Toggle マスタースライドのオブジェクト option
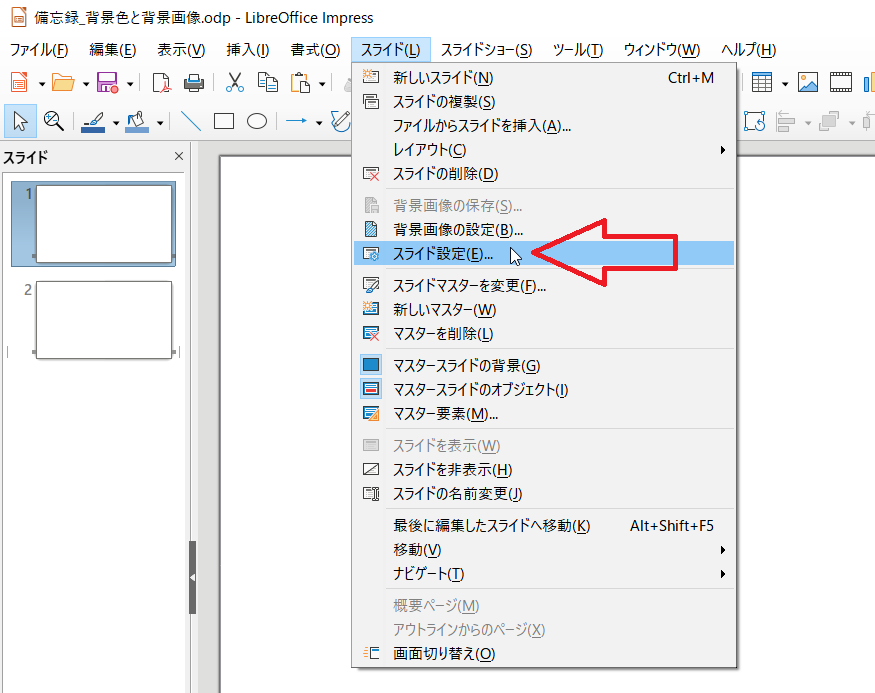875x693 pixels. click(x=544, y=389)
